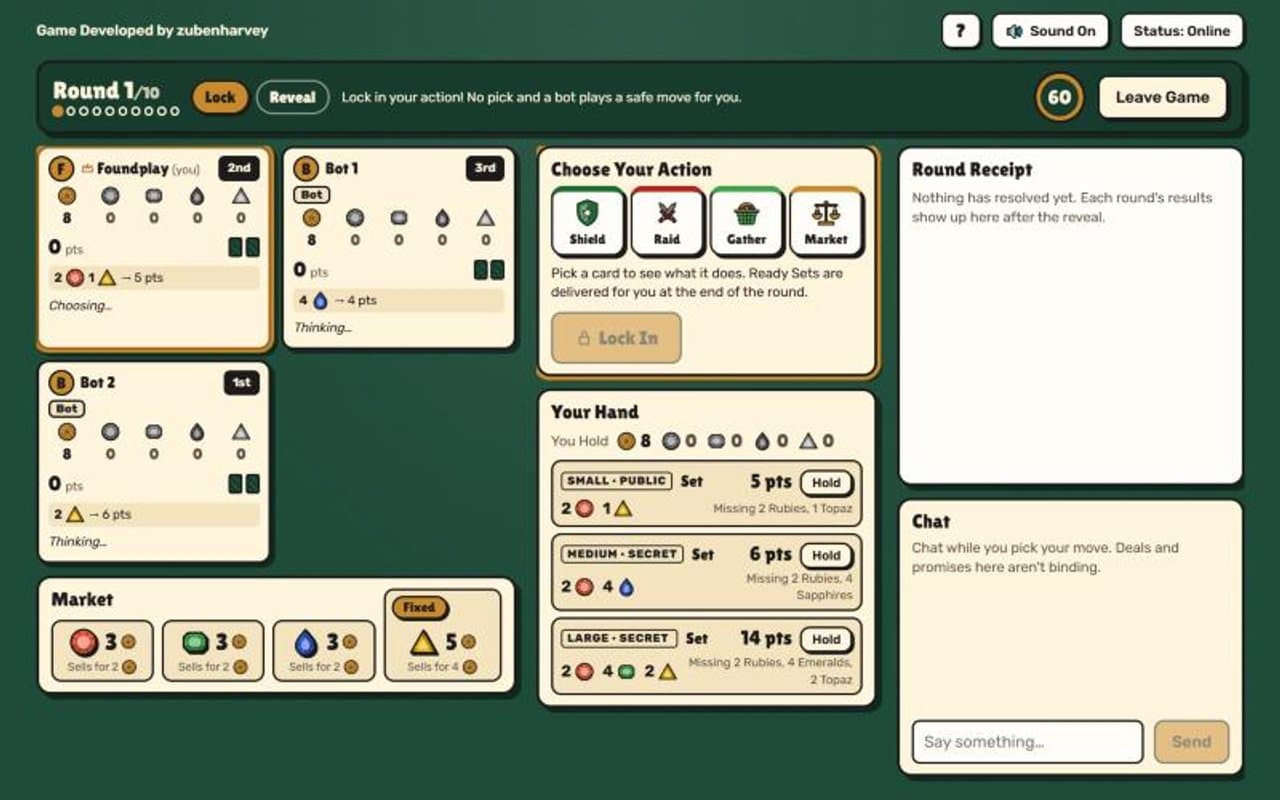Screen dimensions: 1280x800
Task: Select the Ruby market card priced 3
Action: [102, 651]
